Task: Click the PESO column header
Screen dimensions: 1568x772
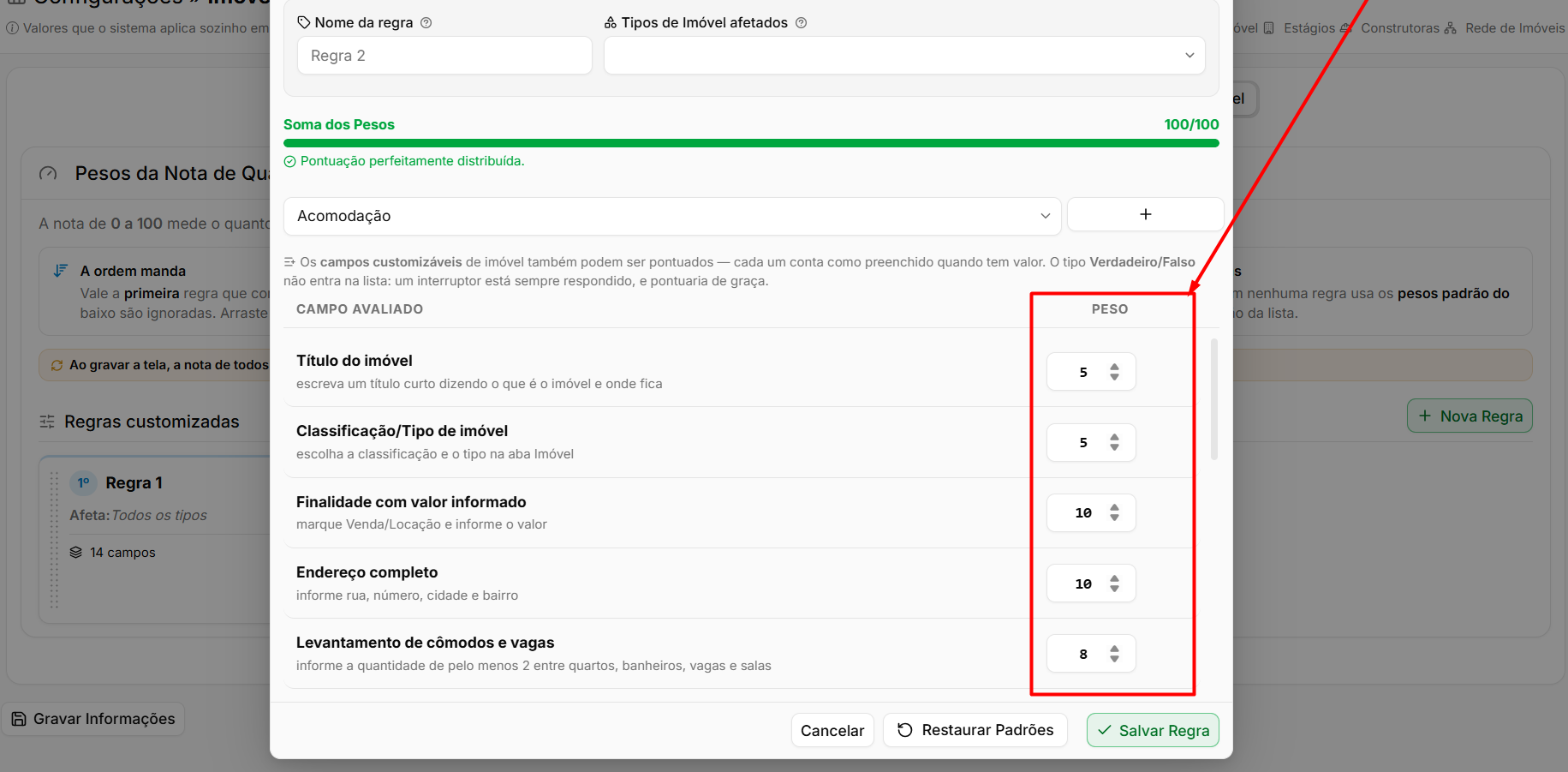Action: (1110, 309)
